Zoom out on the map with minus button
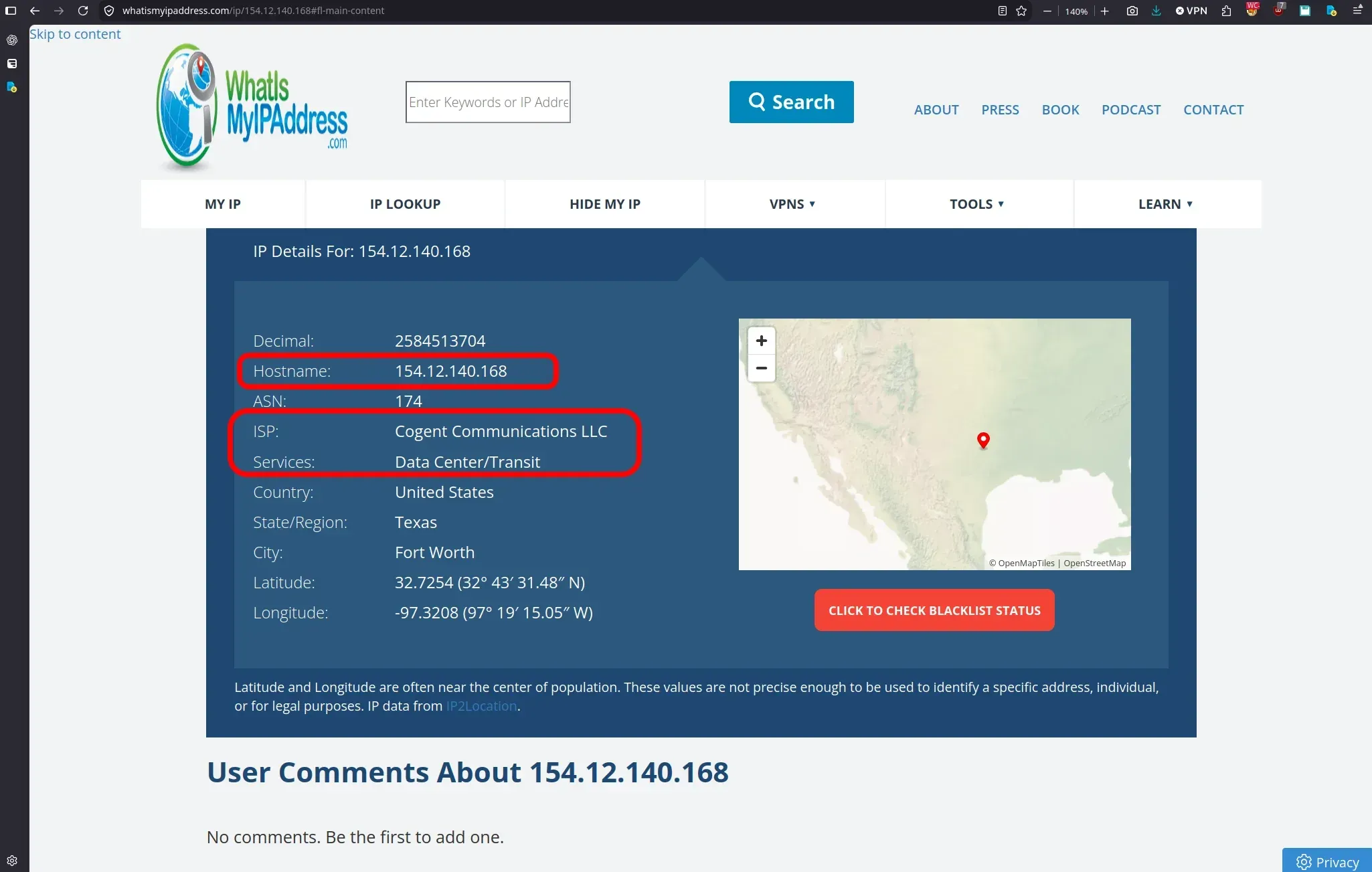Image resolution: width=1372 pixels, height=872 pixels. tap(761, 368)
